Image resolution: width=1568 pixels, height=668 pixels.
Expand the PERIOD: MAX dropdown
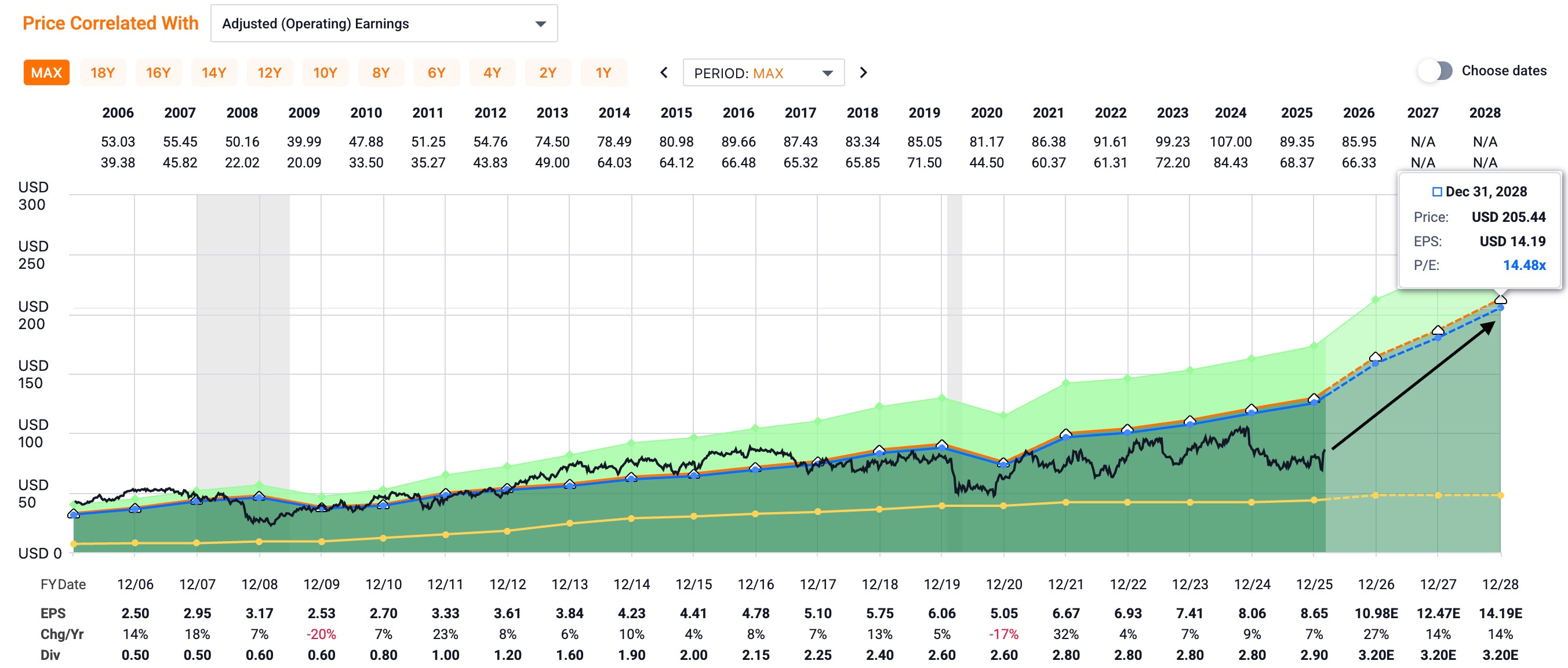(763, 73)
